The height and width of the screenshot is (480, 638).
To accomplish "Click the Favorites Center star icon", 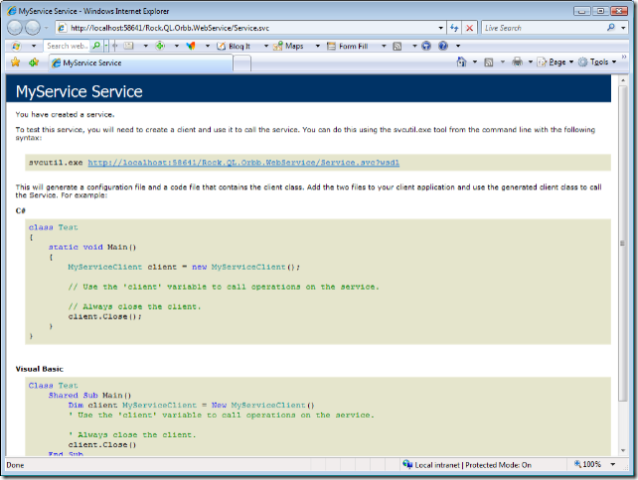I will pos(15,62).
